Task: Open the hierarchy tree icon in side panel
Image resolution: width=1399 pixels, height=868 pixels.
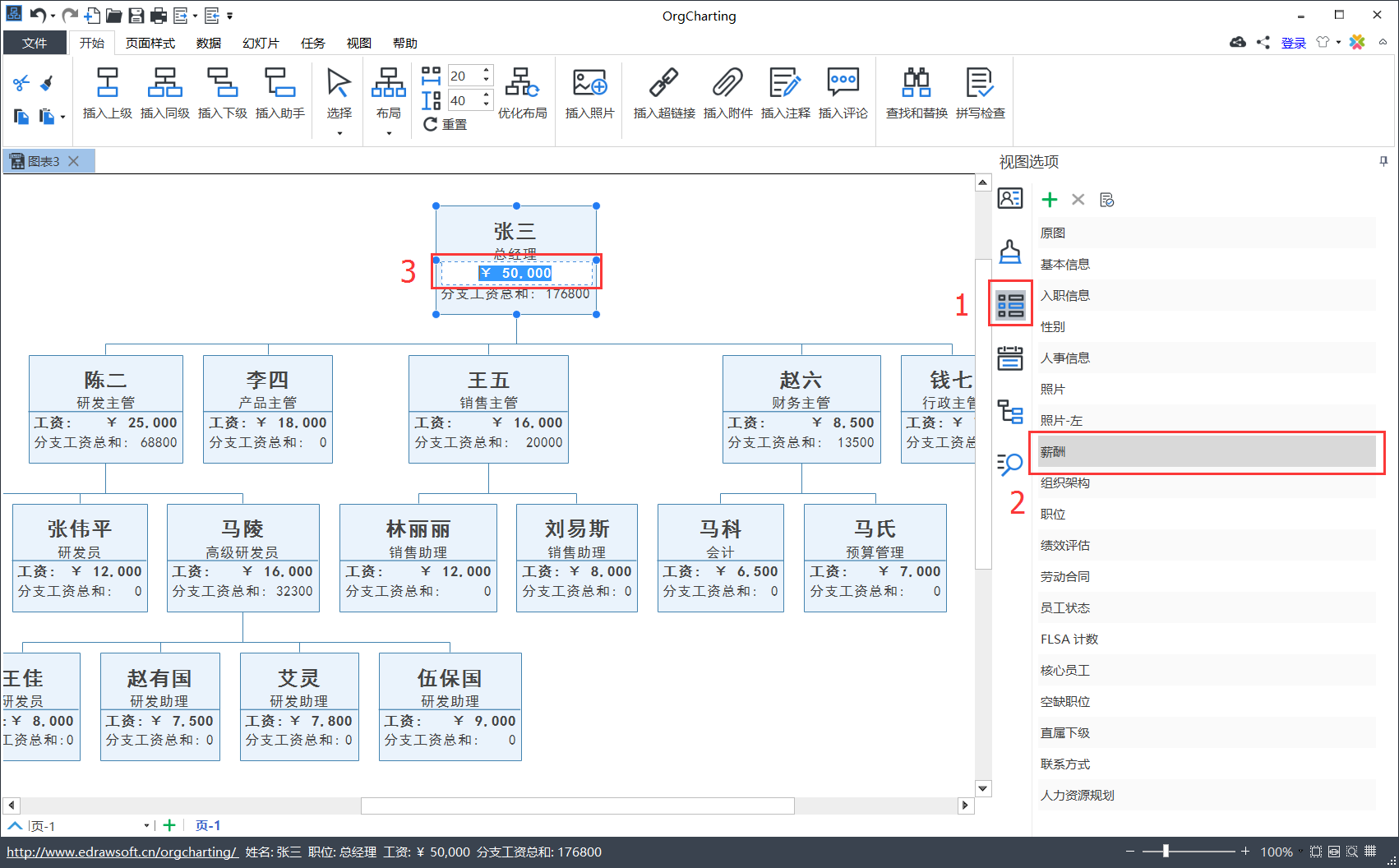Action: click(x=1010, y=411)
